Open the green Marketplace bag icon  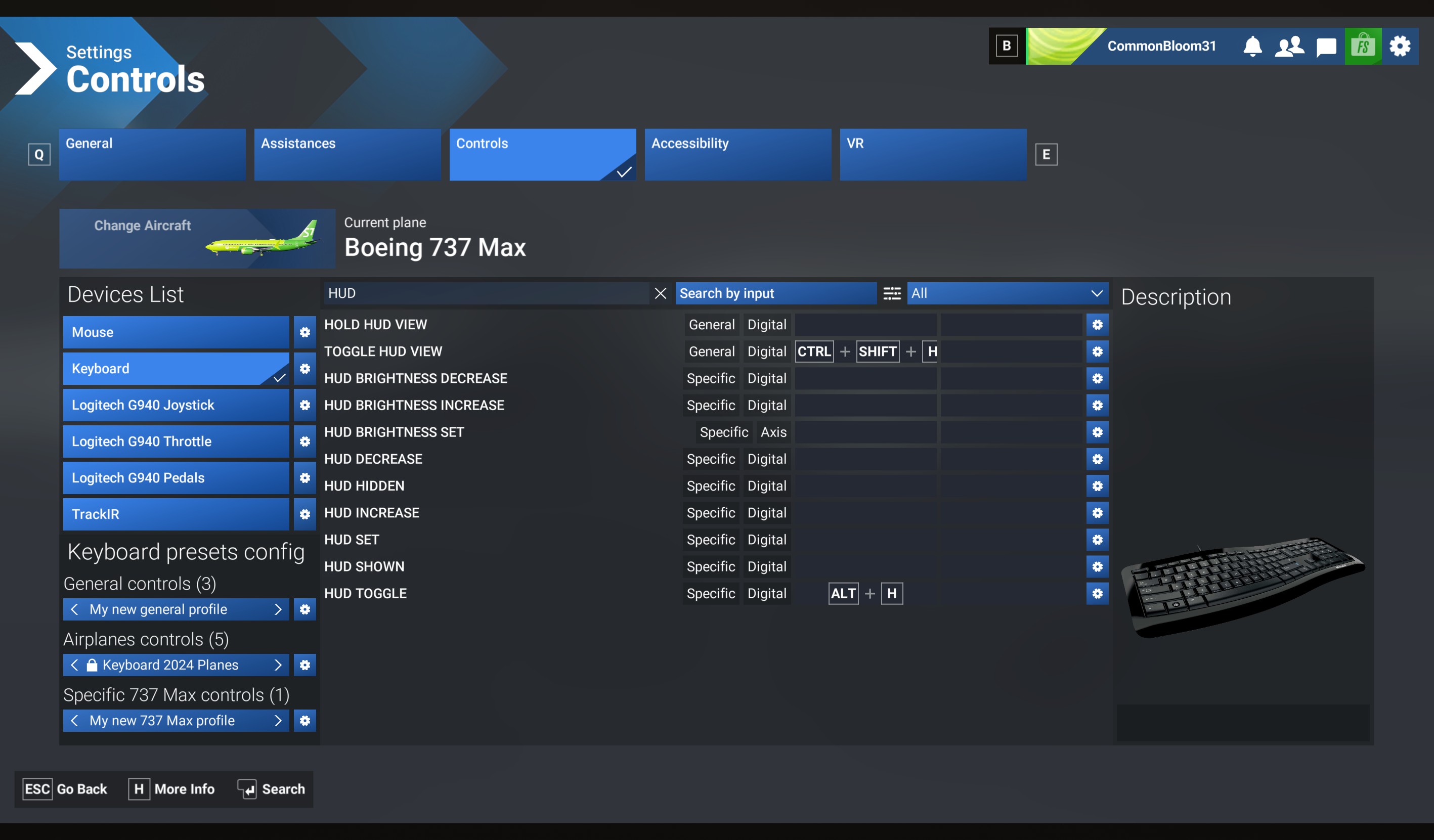pos(1363,46)
